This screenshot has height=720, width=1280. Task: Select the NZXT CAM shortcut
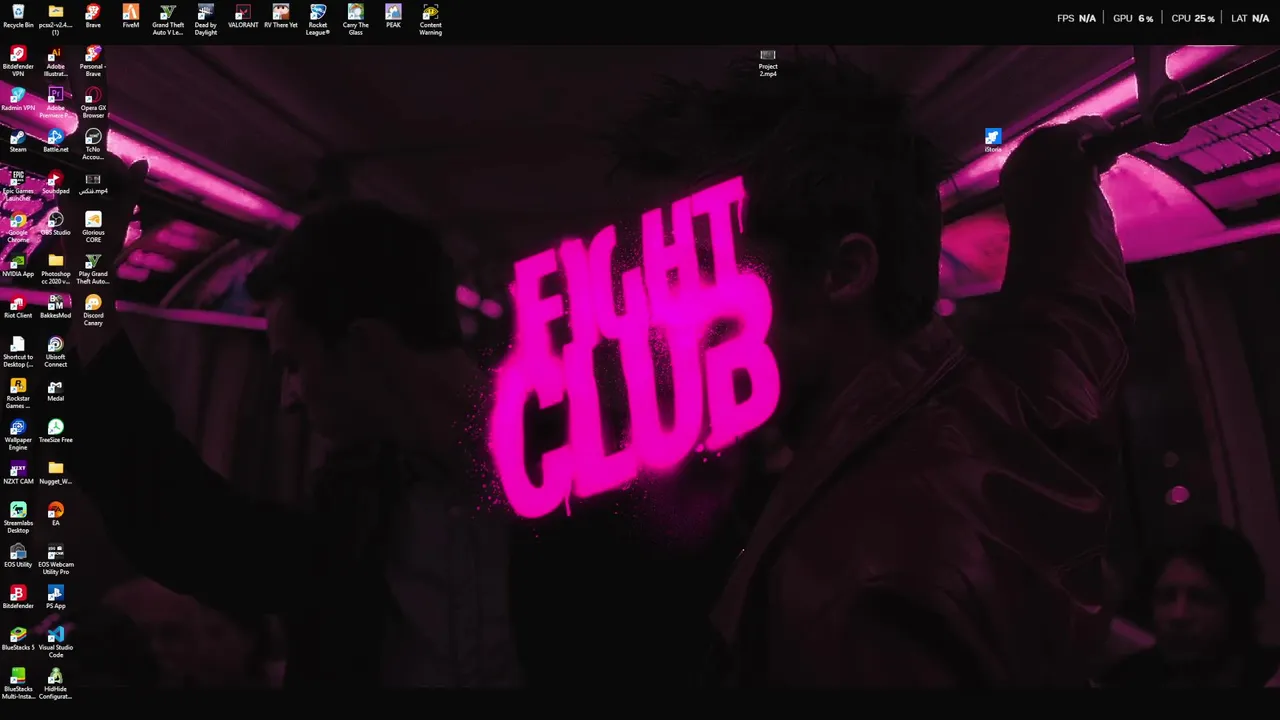18,473
